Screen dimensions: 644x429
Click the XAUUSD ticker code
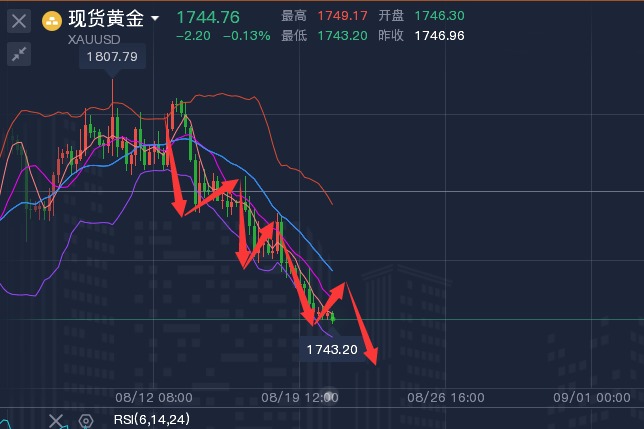96,40
